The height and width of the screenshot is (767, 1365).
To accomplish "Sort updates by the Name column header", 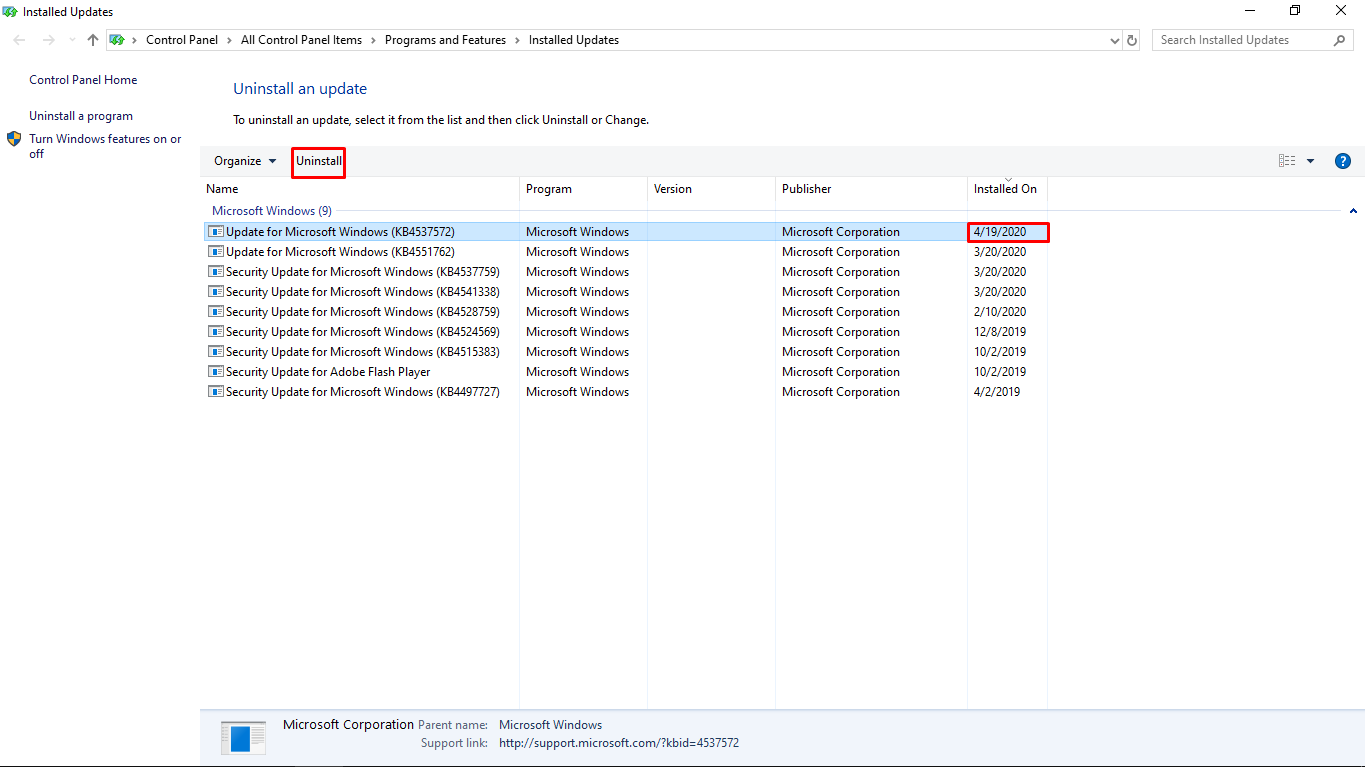I will (x=222, y=189).
